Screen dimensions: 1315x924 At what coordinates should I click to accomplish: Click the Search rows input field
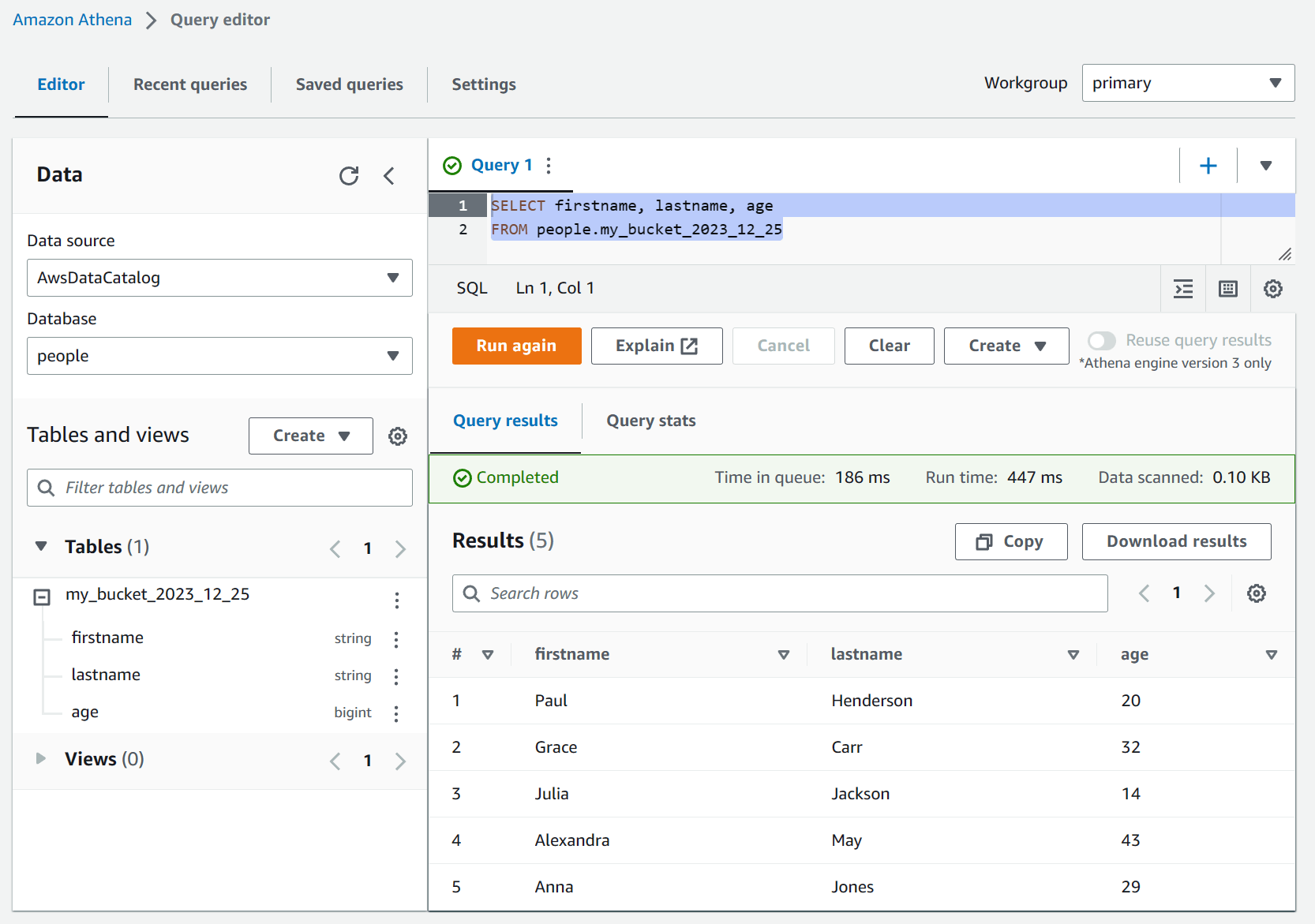780,593
